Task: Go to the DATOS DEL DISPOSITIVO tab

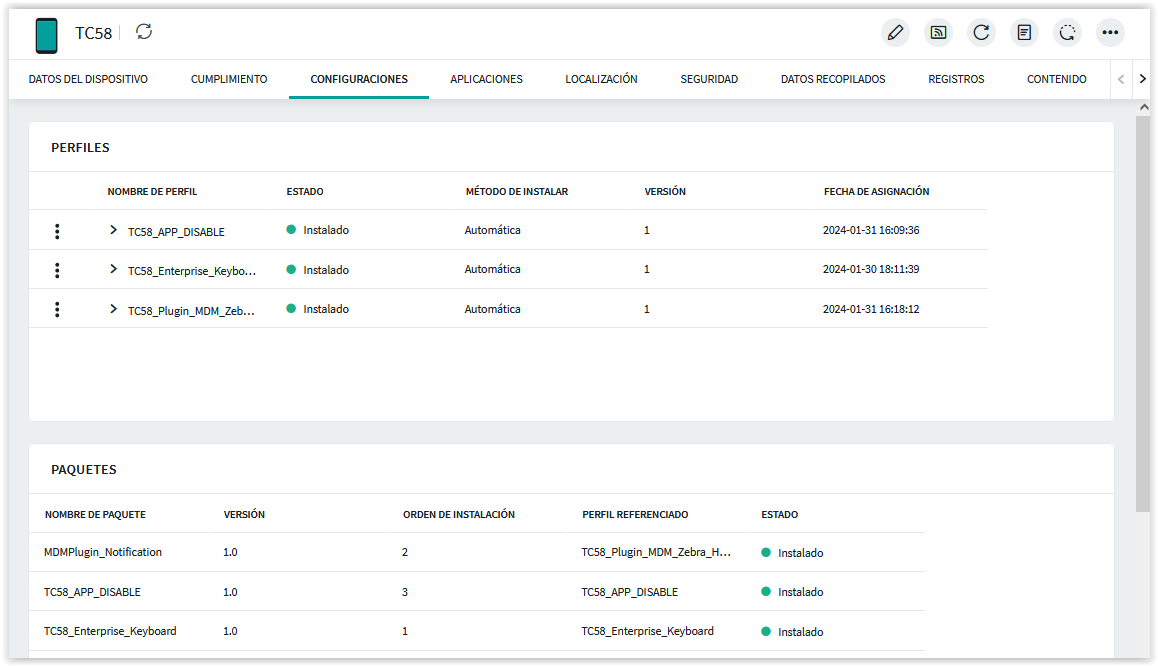Action: (88, 79)
